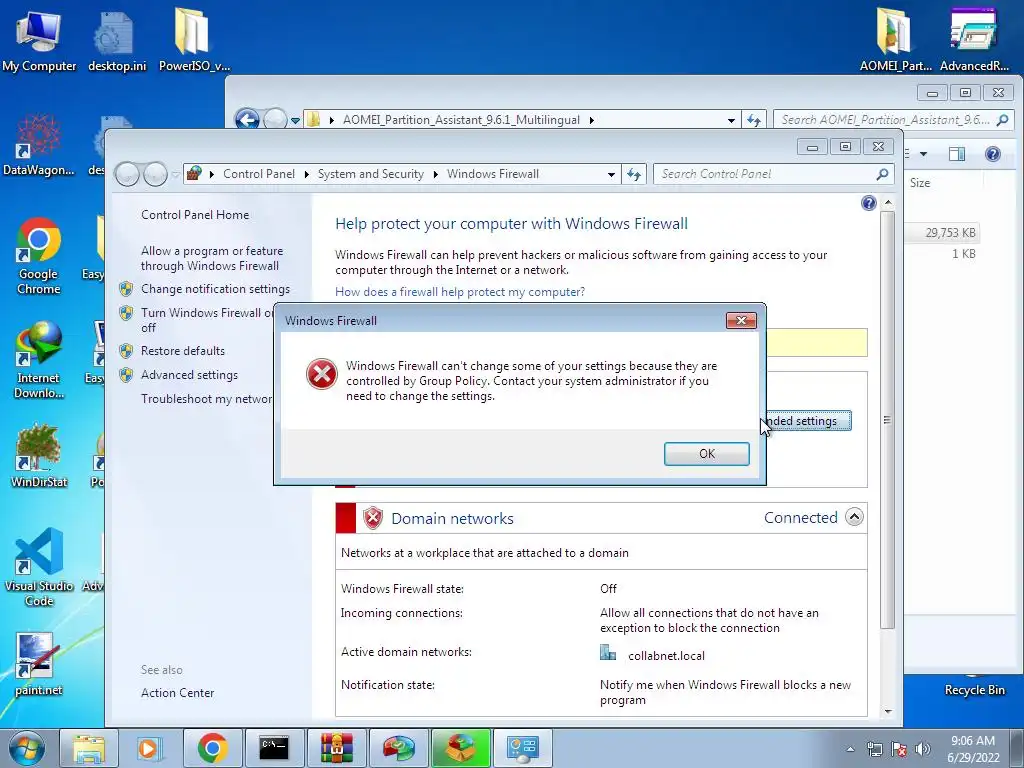Open the network tray icon
Screen dimensions: 1024x768
tap(874, 749)
